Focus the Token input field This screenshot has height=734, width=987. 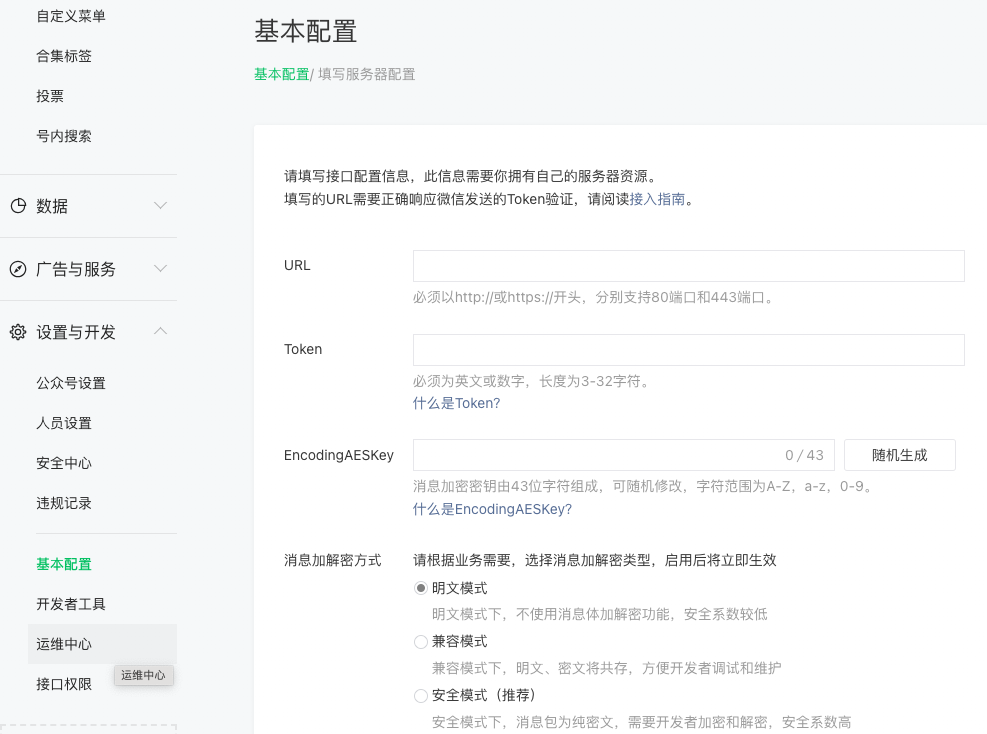click(689, 350)
